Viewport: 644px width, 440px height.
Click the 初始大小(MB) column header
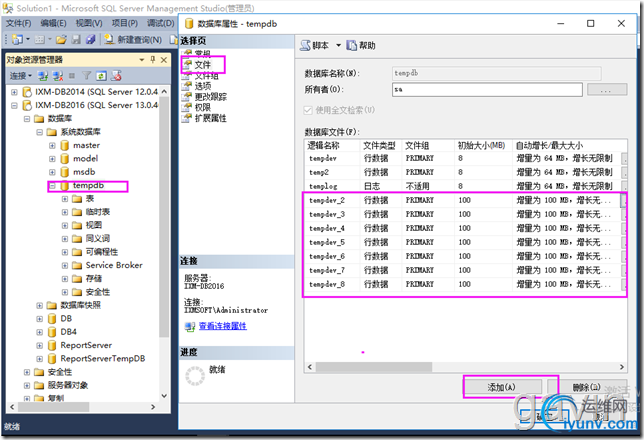tap(481, 145)
